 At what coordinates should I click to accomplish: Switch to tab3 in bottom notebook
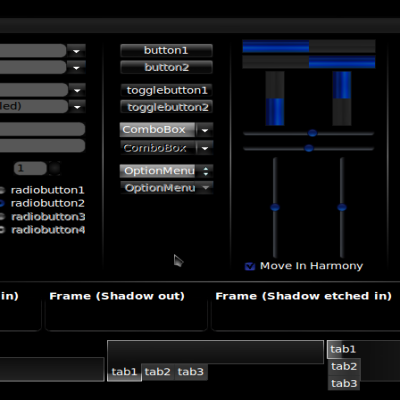pyautogui.click(x=191, y=372)
